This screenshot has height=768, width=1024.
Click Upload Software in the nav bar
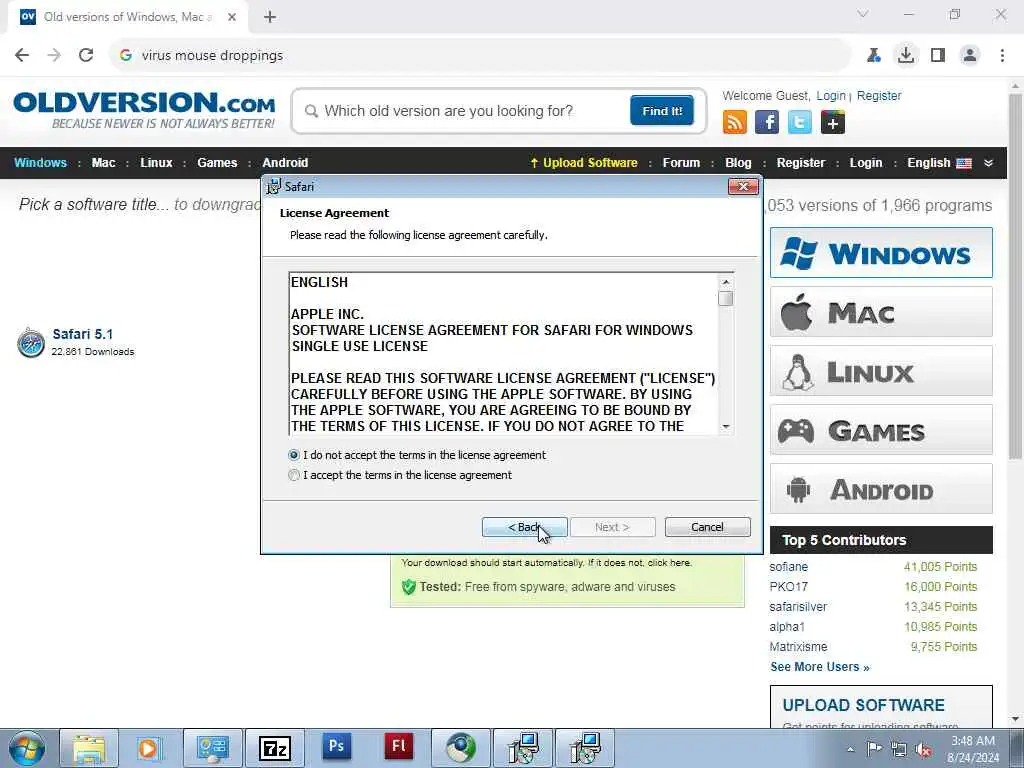coord(583,163)
